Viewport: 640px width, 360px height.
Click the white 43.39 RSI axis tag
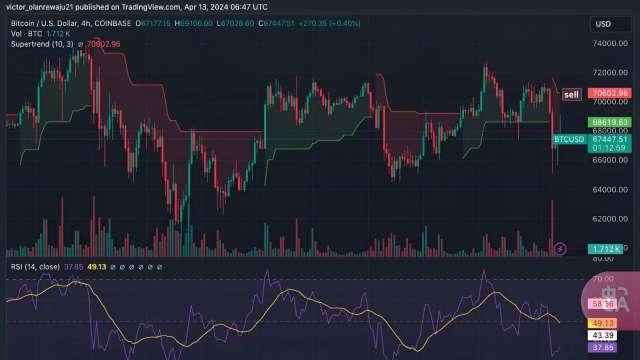coord(603,336)
